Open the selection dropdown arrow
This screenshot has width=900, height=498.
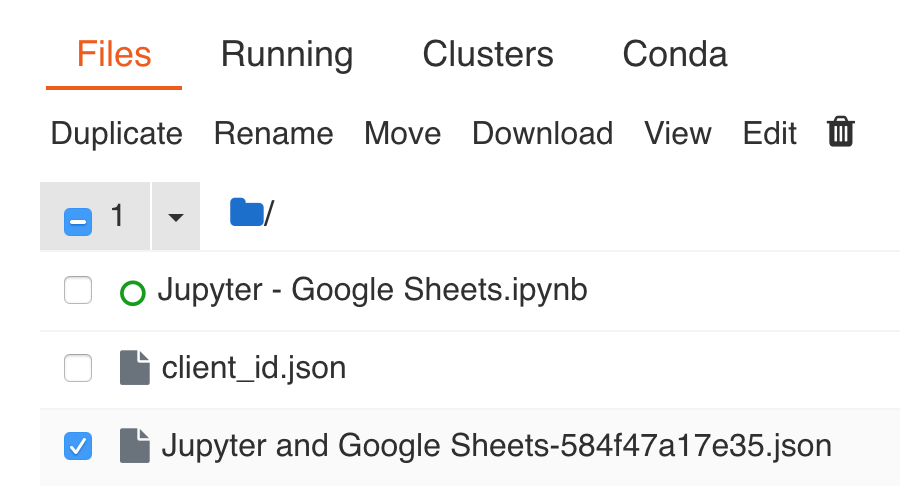176,217
